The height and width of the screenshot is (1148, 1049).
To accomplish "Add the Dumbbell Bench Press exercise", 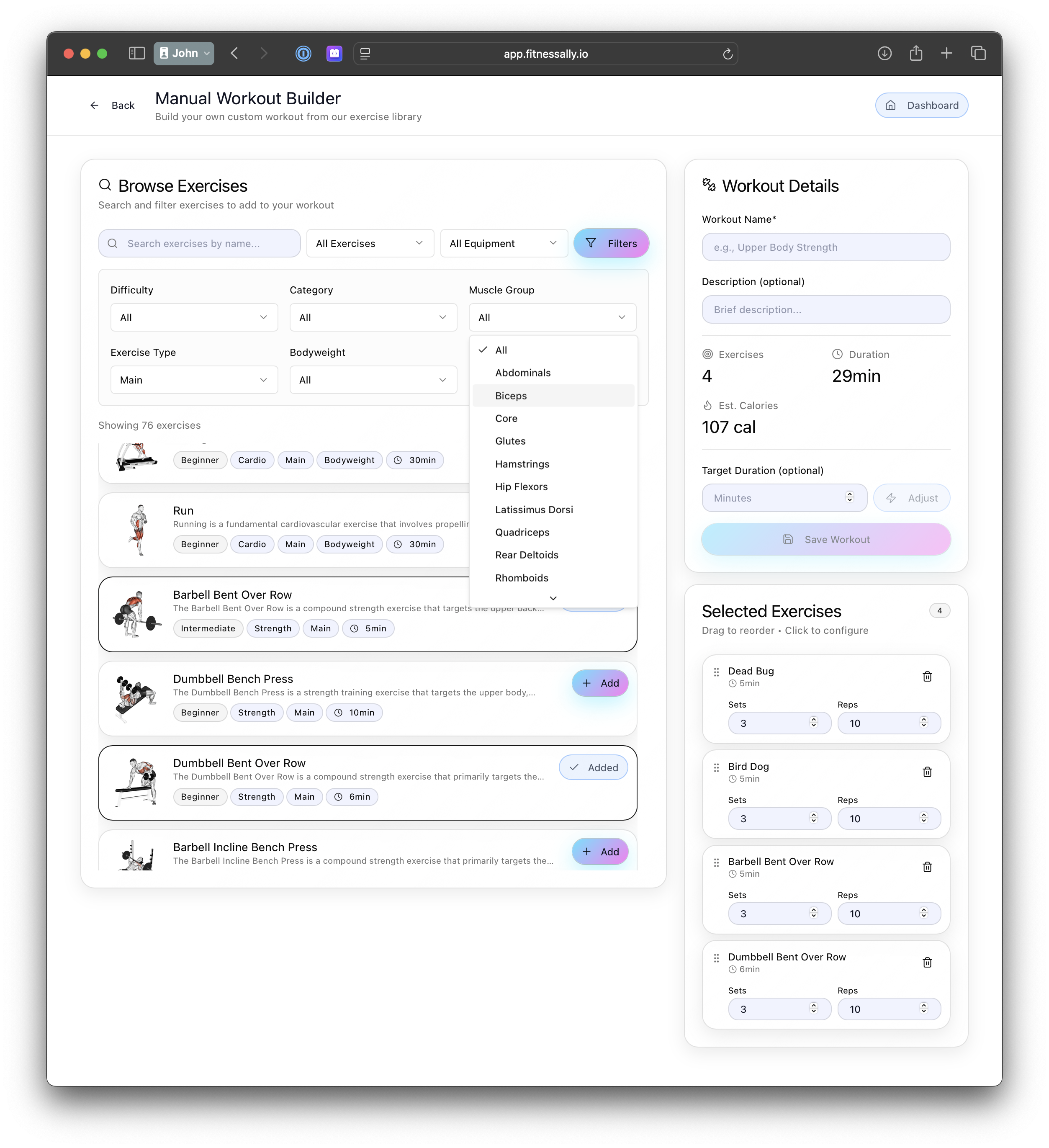I will point(600,683).
